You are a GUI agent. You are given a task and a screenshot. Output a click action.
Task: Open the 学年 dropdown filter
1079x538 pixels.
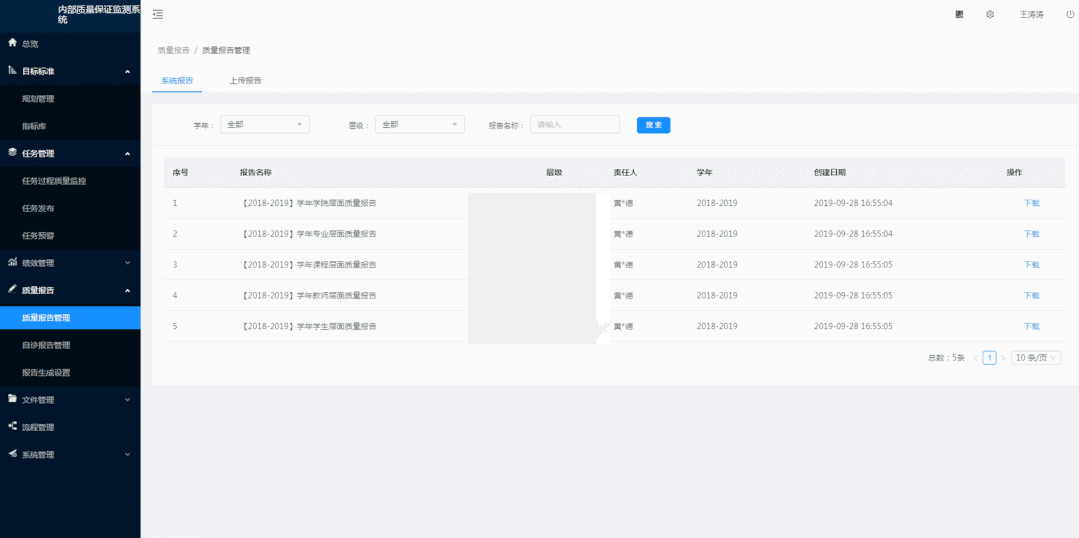265,124
